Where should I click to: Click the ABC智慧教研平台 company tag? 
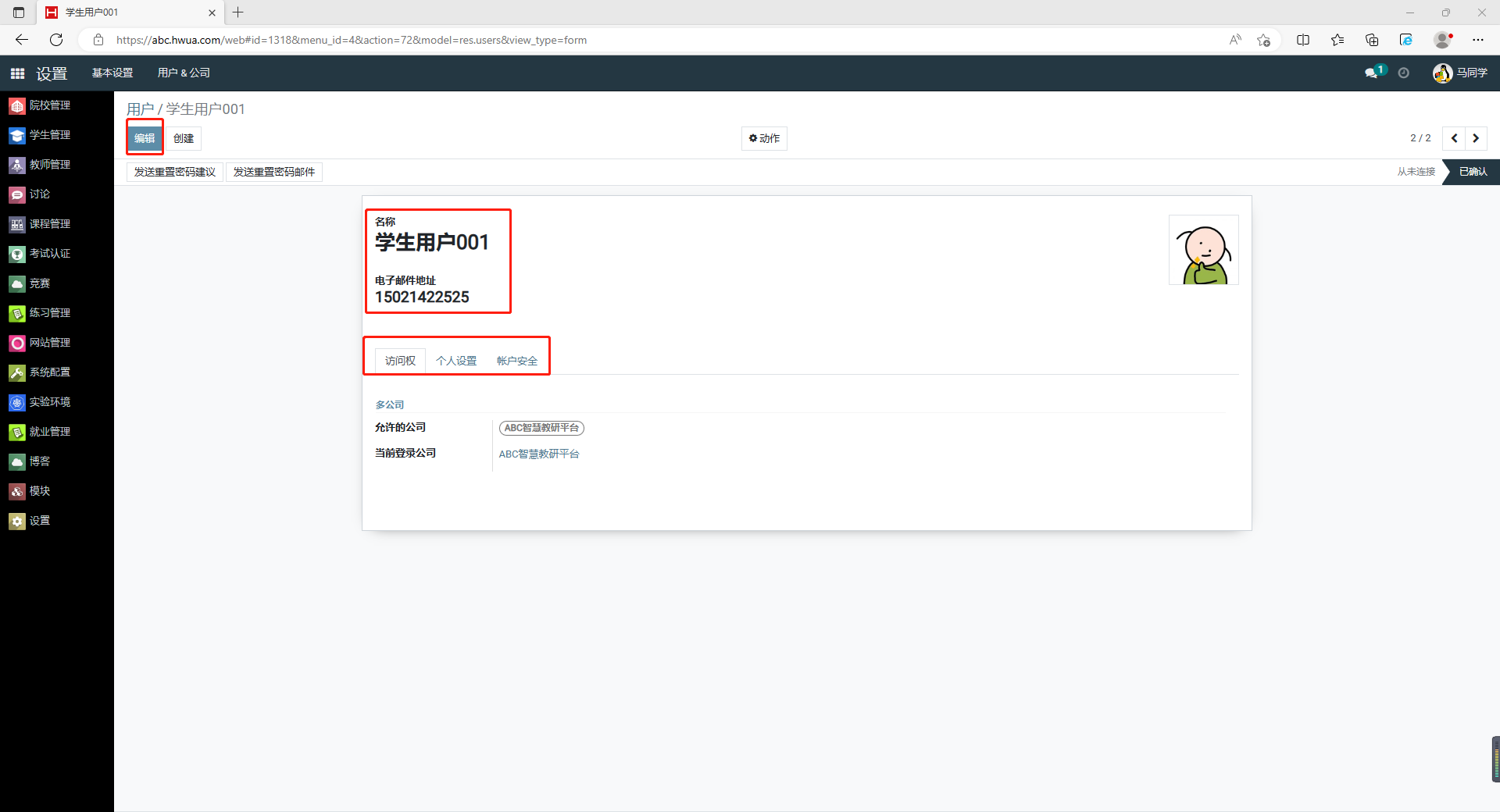541,428
